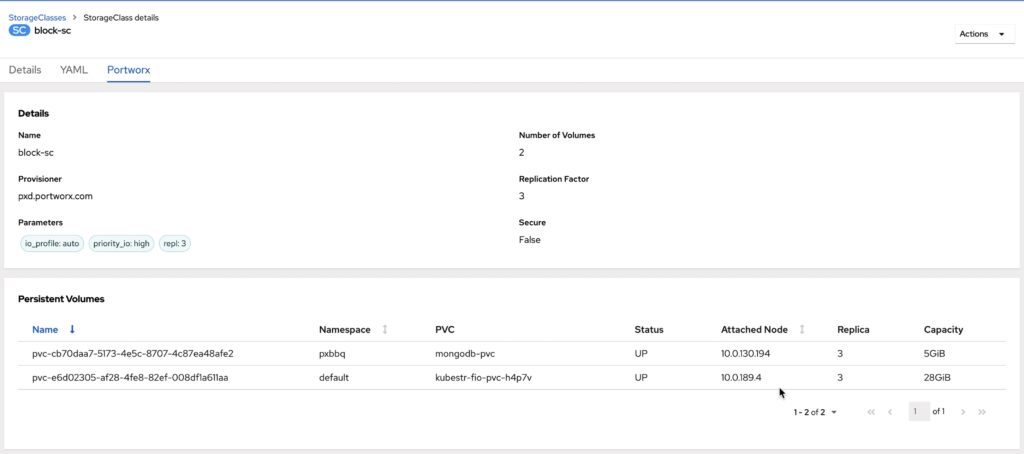Click the page number input field
Image resolution: width=1024 pixels, height=454 pixels.
[x=919, y=412]
